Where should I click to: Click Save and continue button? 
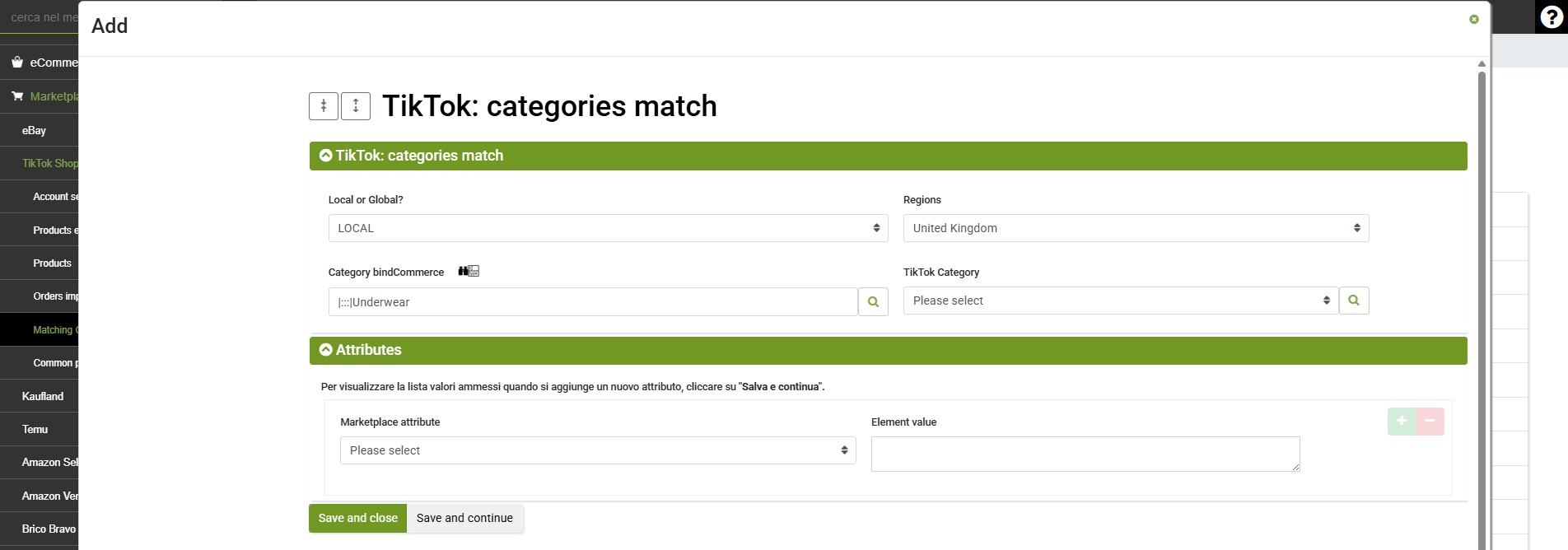[x=464, y=518]
